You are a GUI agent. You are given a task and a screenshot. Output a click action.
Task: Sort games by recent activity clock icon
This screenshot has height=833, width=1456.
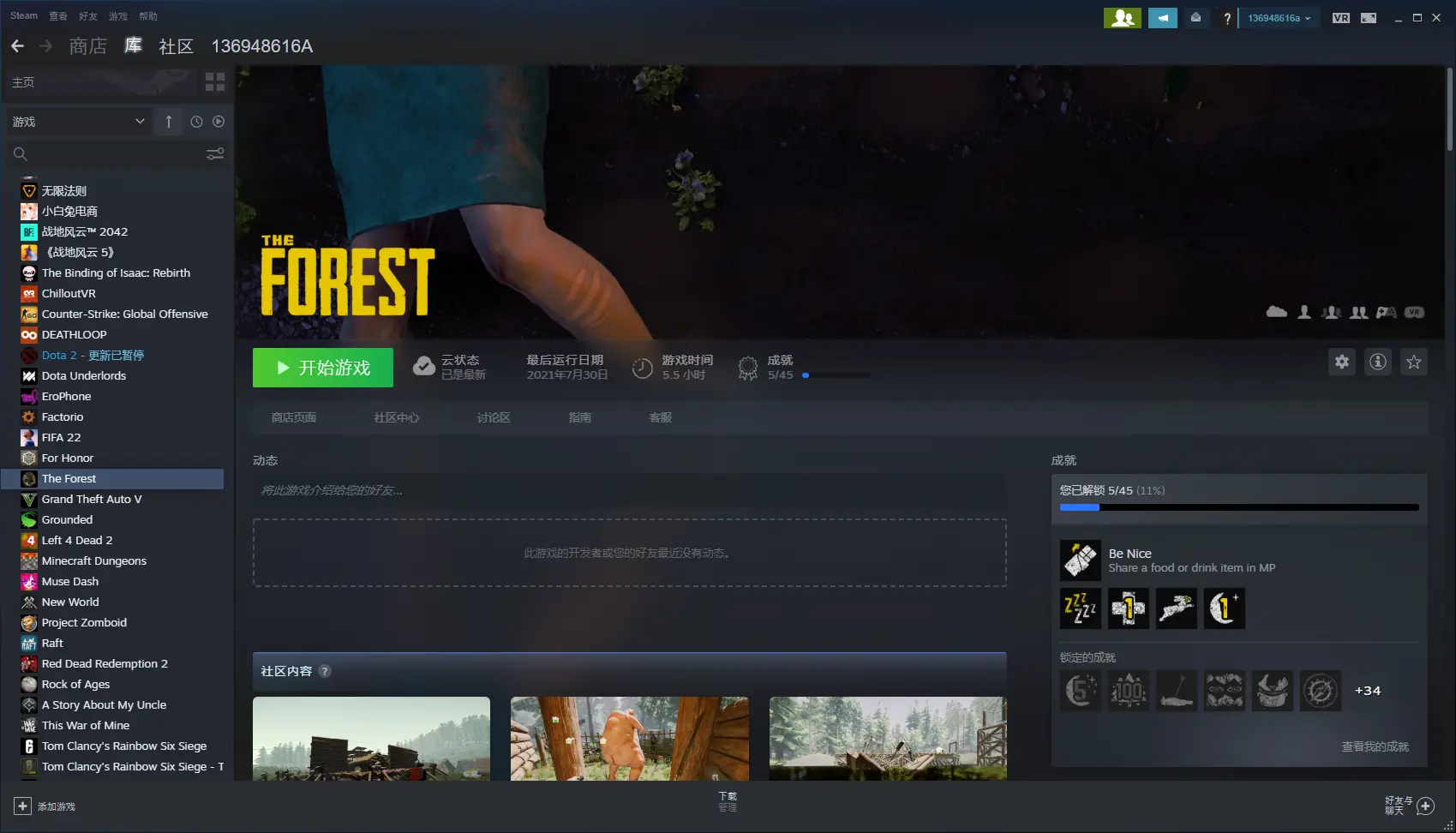tap(196, 122)
